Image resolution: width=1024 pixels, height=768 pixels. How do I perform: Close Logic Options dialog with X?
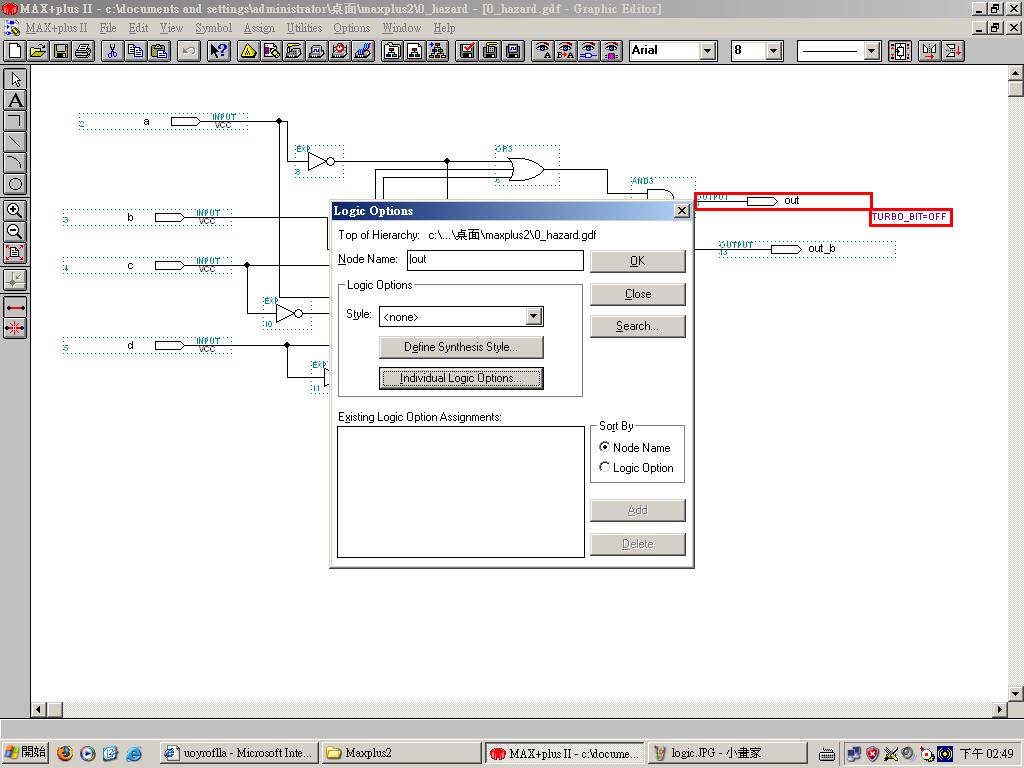coord(681,210)
